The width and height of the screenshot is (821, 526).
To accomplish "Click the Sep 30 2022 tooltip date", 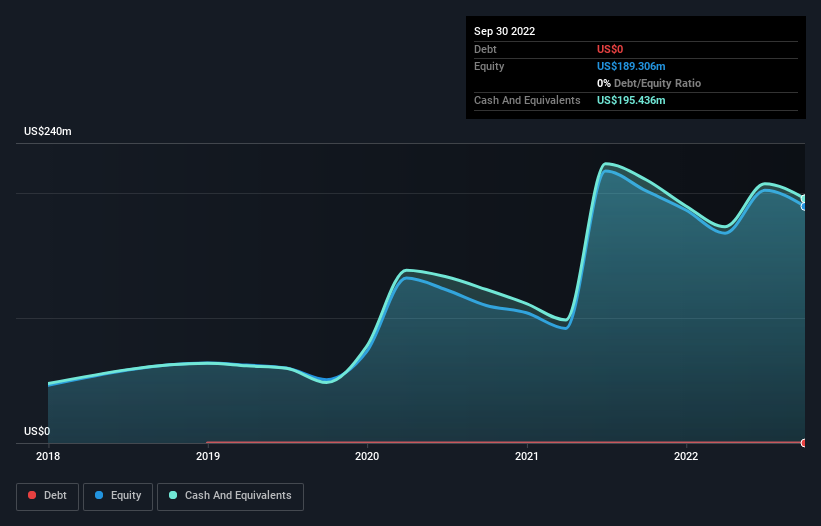I will pyautogui.click(x=505, y=31).
